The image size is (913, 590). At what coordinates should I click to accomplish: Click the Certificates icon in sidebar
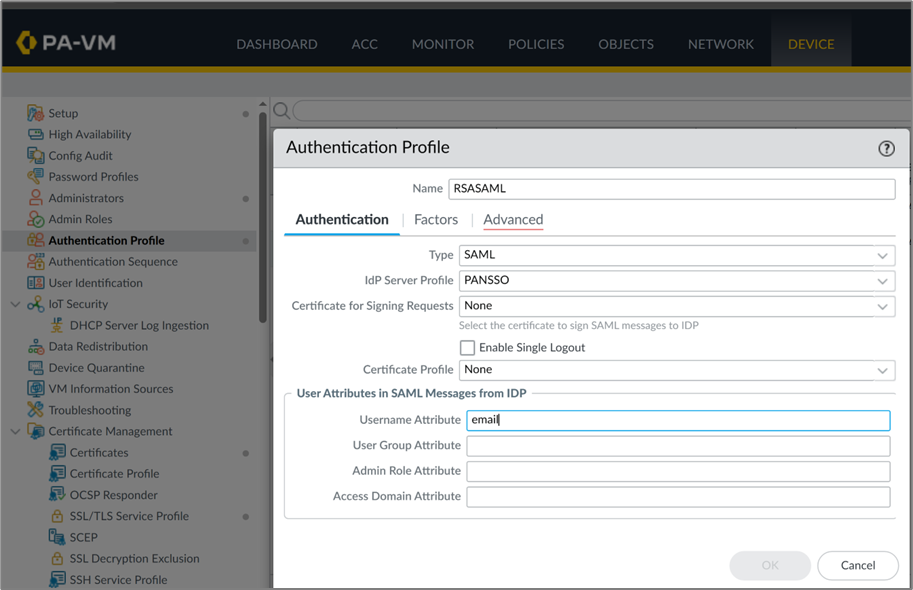point(57,453)
